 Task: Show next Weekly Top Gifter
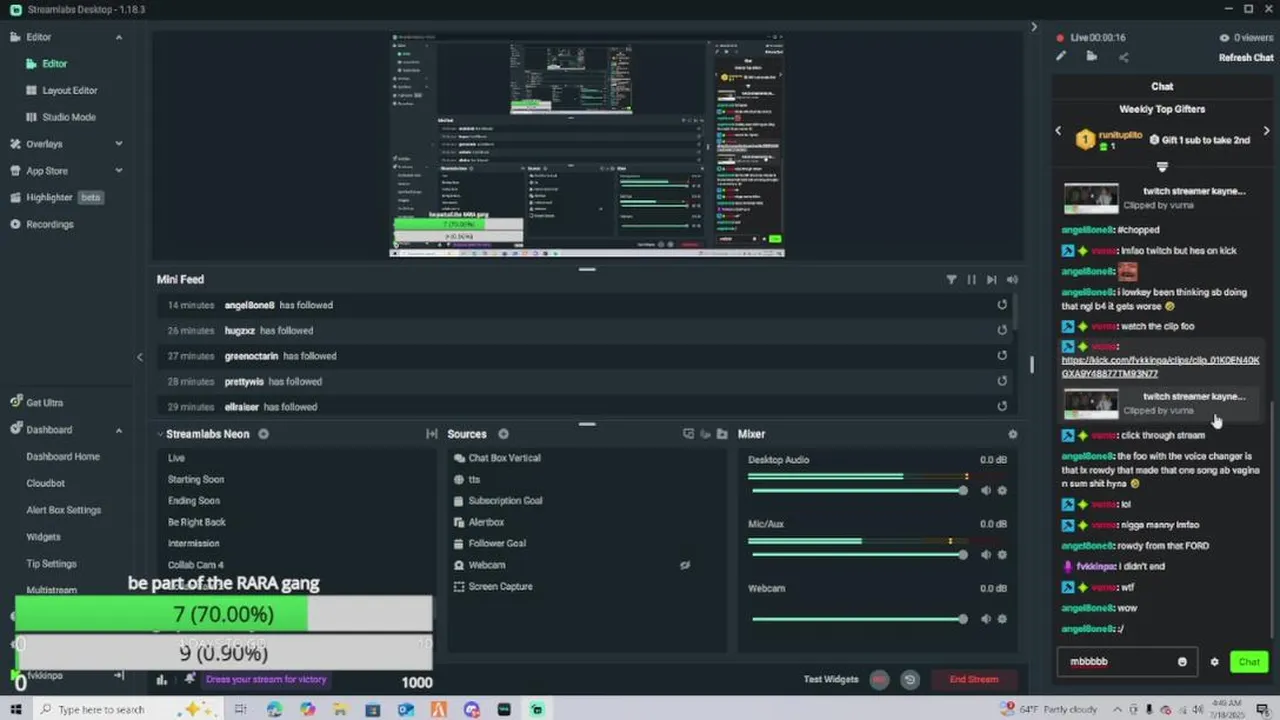1266,131
